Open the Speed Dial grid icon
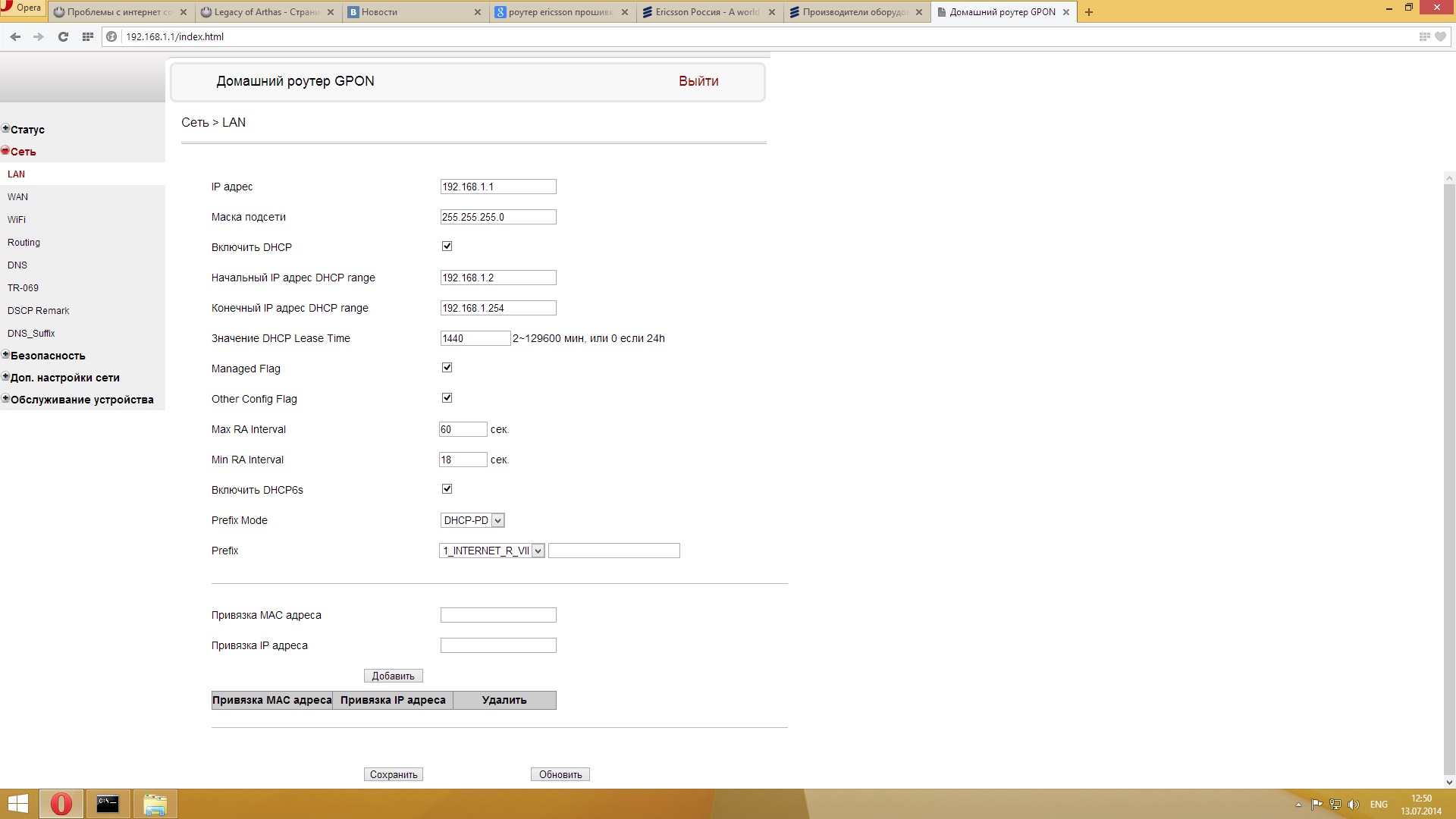The image size is (1456, 819). [88, 36]
